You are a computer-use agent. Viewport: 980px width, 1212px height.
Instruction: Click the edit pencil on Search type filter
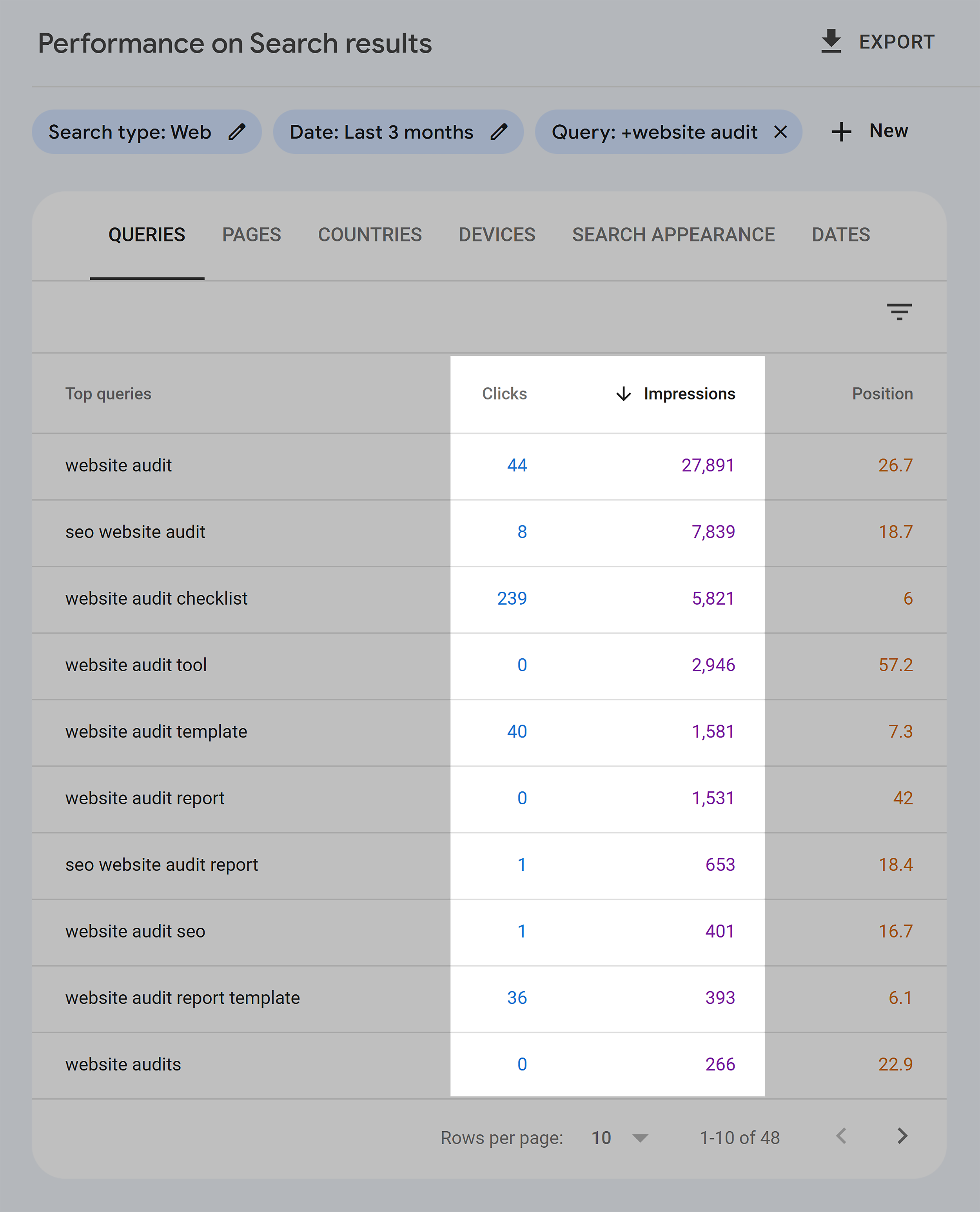pos(238,131)
